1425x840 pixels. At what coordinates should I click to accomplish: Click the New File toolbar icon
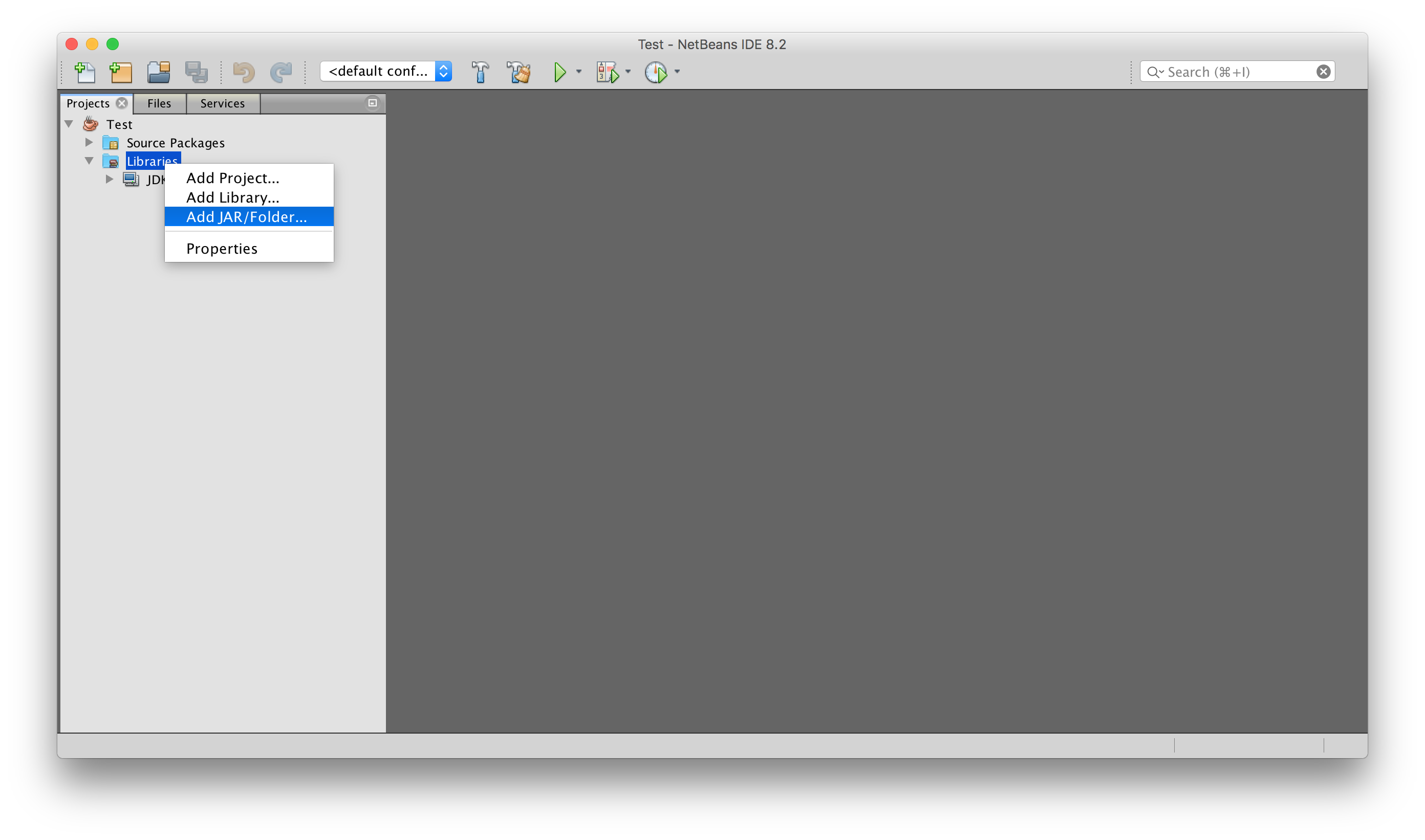tap(85, 72)
